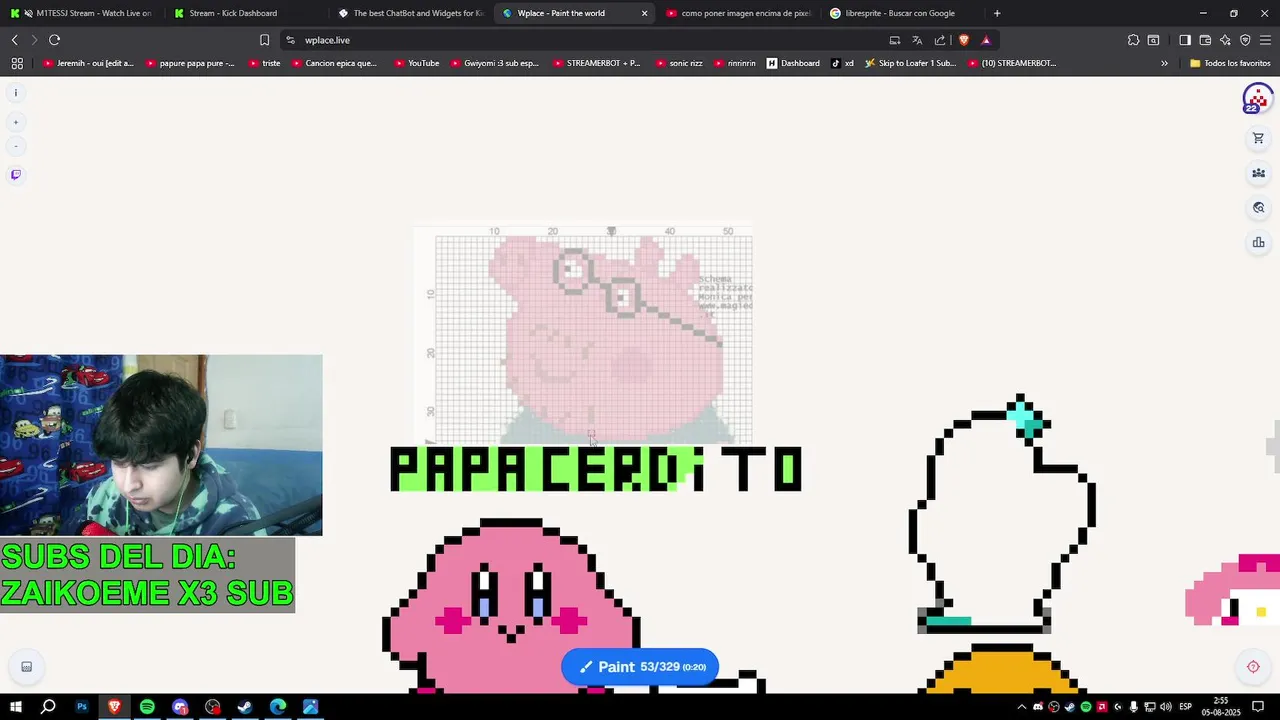Click the share page icon
This screenshot has height=720, width=1280.
[x=940, y=40]
